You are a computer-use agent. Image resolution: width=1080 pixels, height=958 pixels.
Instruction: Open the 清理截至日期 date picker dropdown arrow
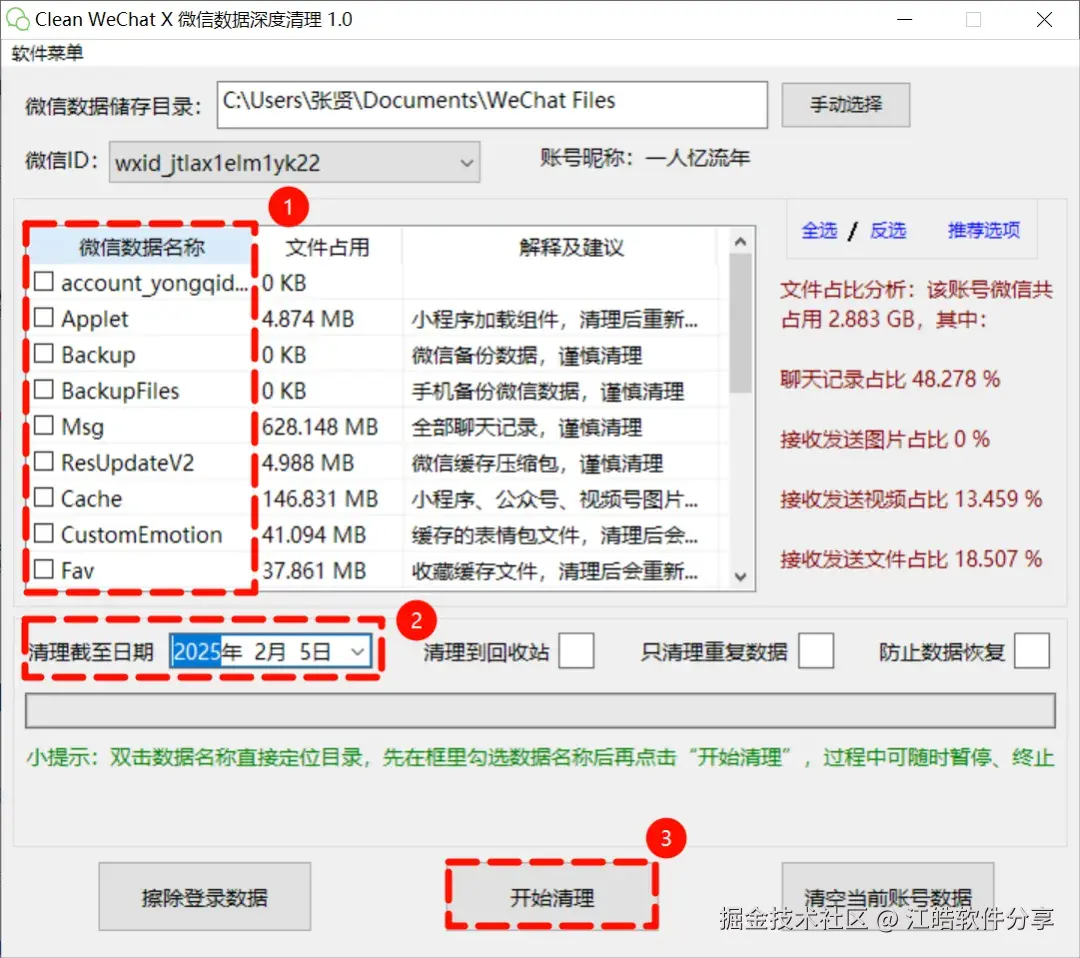[357, 652]
